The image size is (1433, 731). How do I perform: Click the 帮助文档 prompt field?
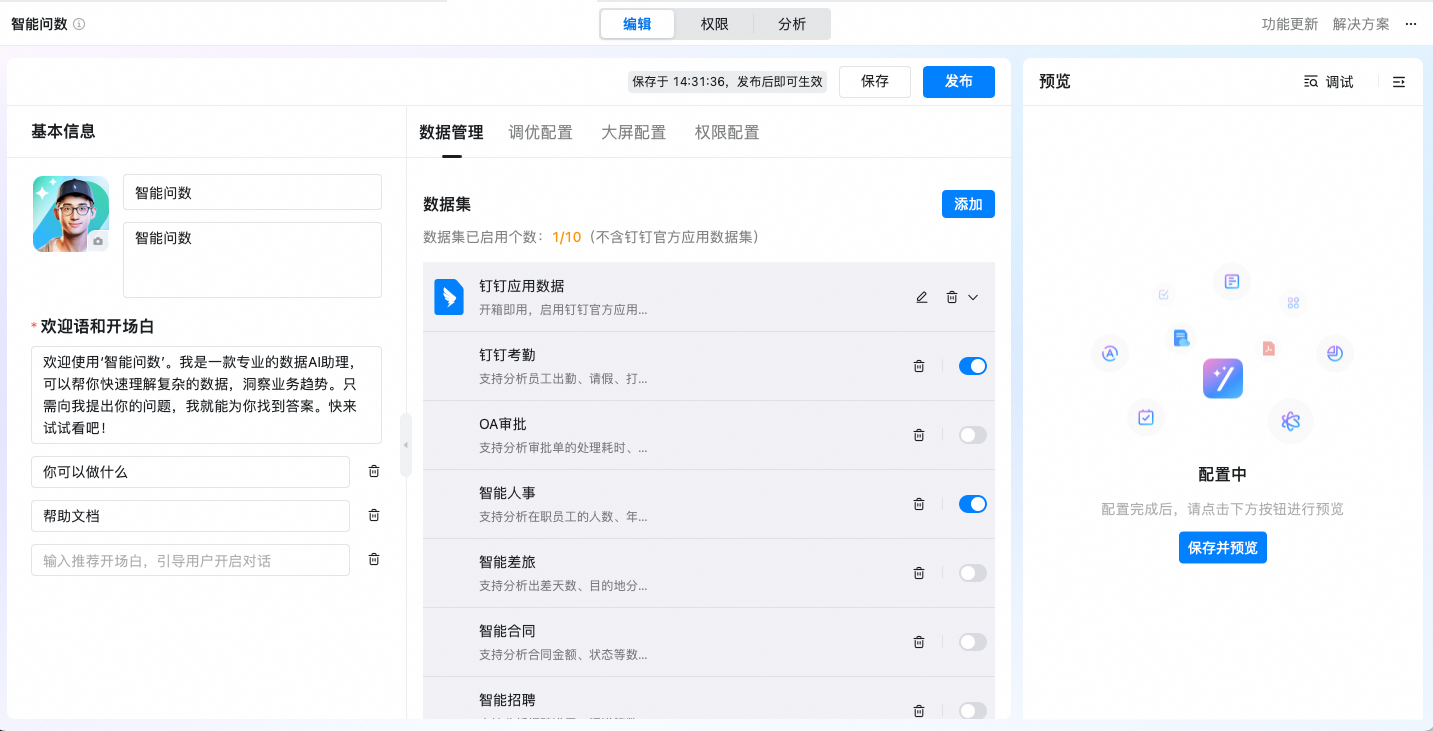(190, 516)
